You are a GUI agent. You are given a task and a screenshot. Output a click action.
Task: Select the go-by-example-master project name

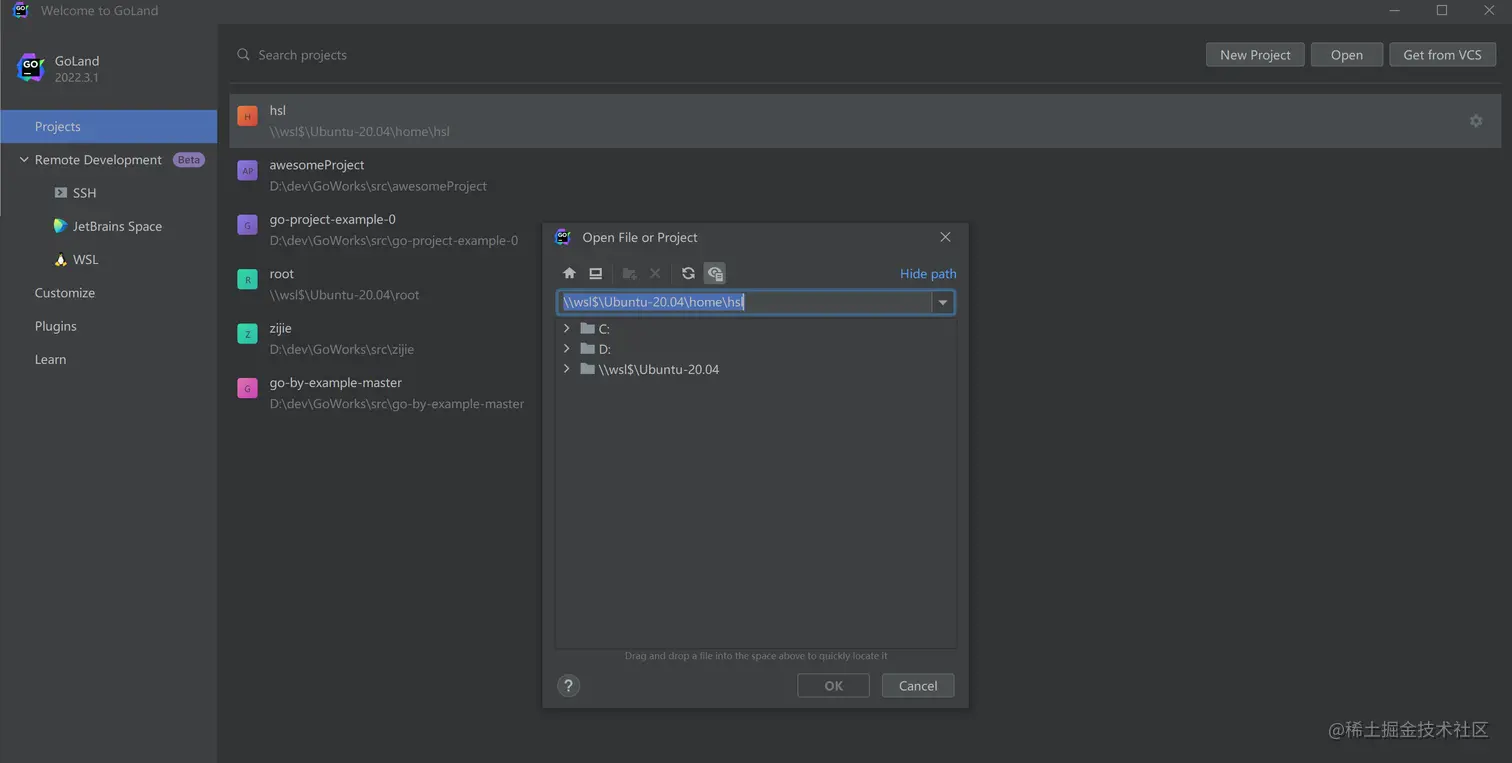tap(336, 383)
